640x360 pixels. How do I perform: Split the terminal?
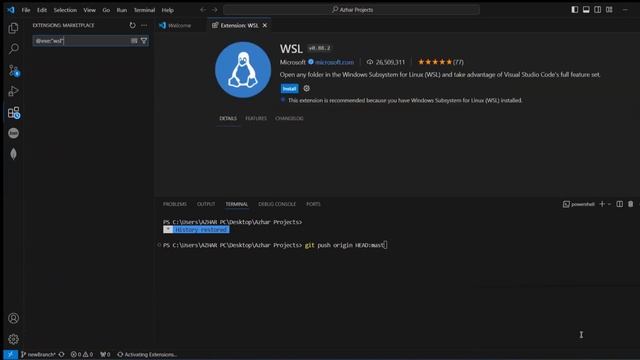pyautogui.click(x=620, y=204)
